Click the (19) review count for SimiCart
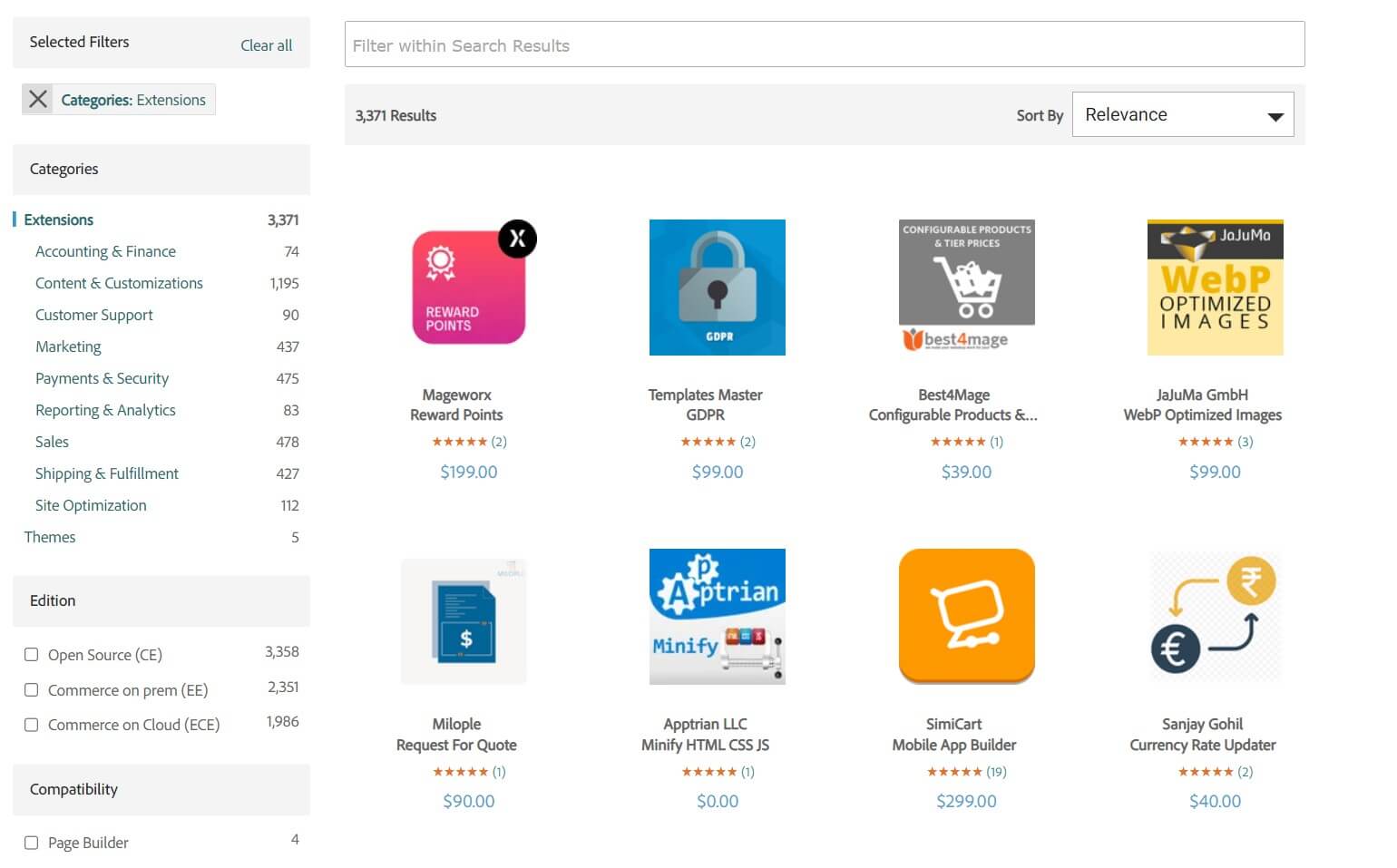The width and height of the screenshot is (1397, 868). point(997,772)
